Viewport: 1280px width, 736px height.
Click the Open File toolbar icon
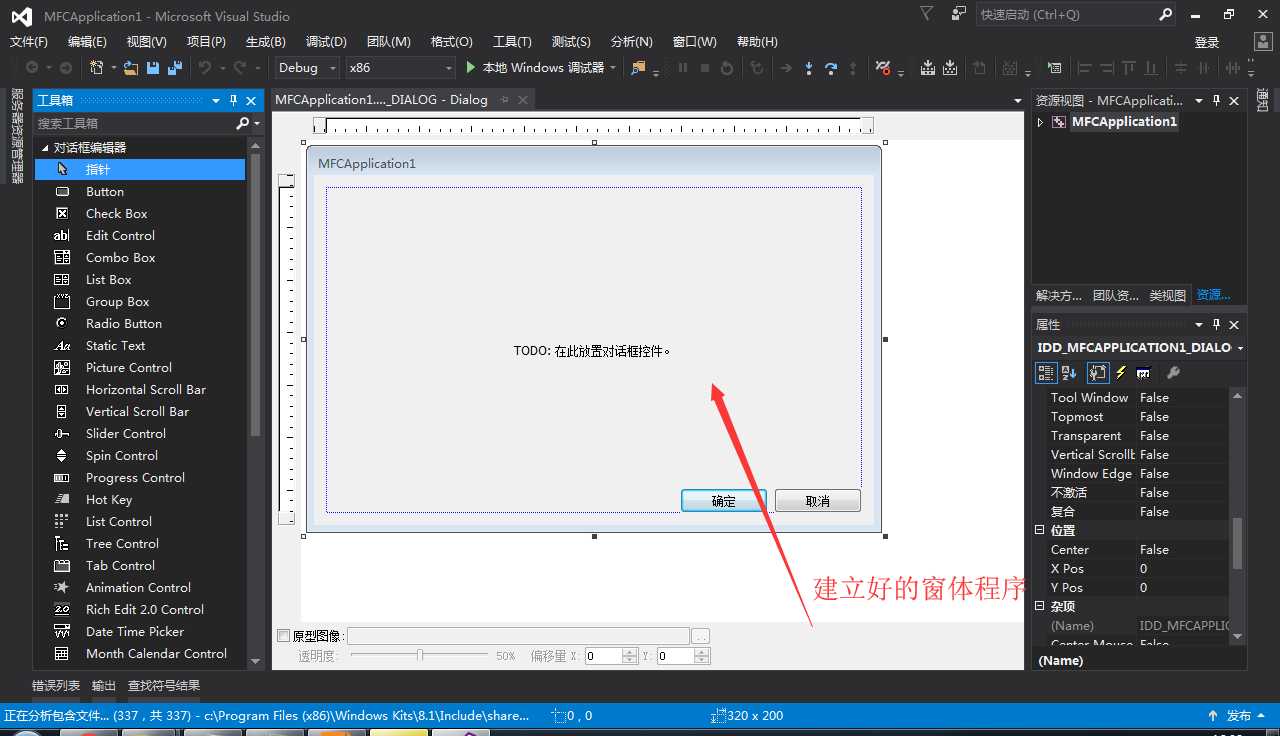tap(130, 68)
